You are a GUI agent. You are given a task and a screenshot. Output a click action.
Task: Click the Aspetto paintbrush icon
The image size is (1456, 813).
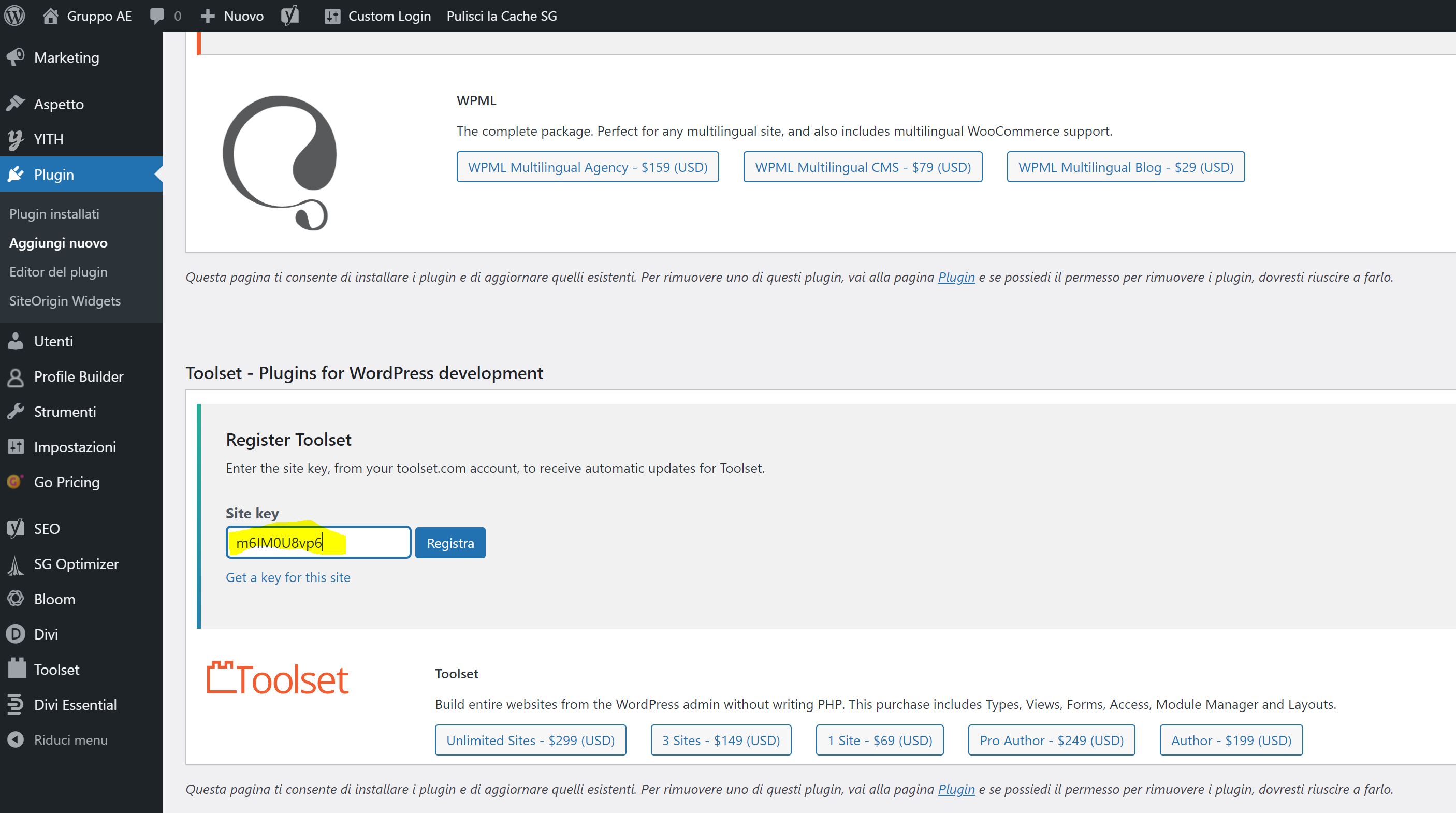pos(16,104)
